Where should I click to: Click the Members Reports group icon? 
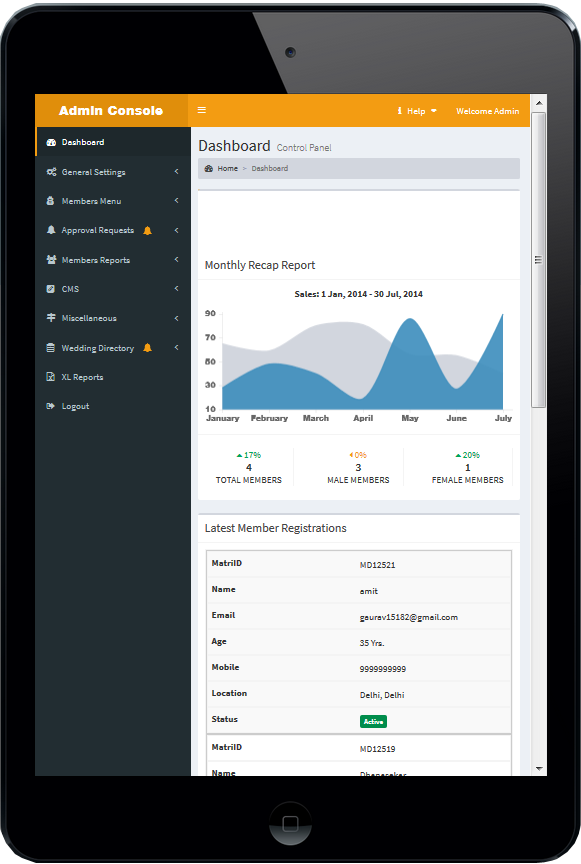tap(51, 260)
